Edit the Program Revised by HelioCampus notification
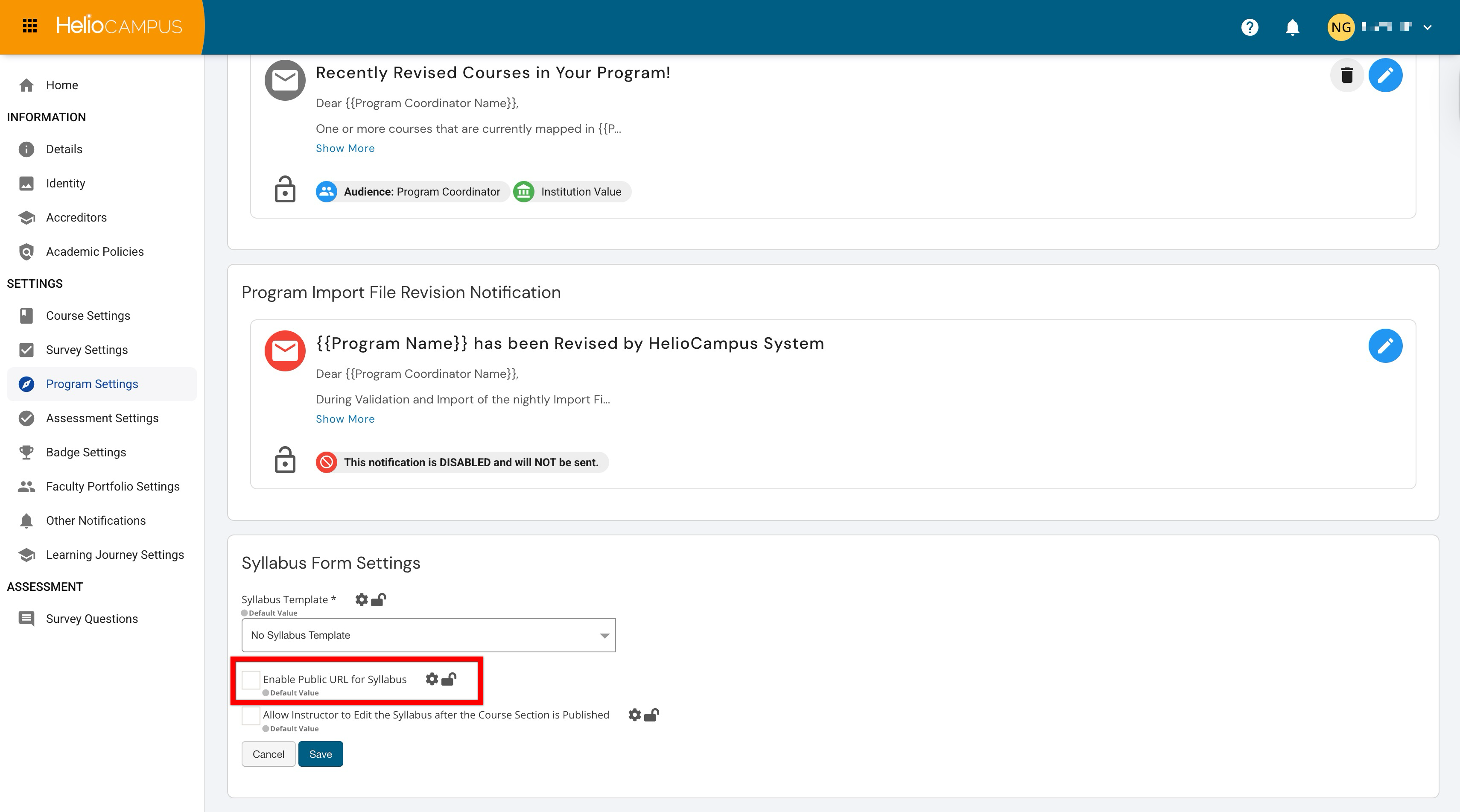 point(1385,346)
